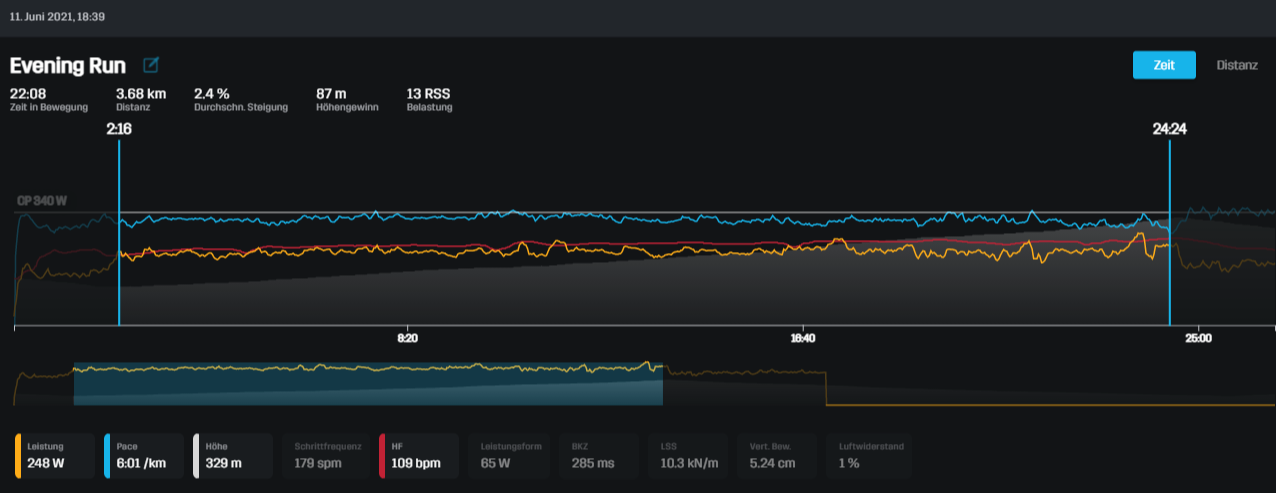Show the Luftwiderstand 1 % metric
Viewport: 1276px width, 493px height.
click(x=870, y=456)
